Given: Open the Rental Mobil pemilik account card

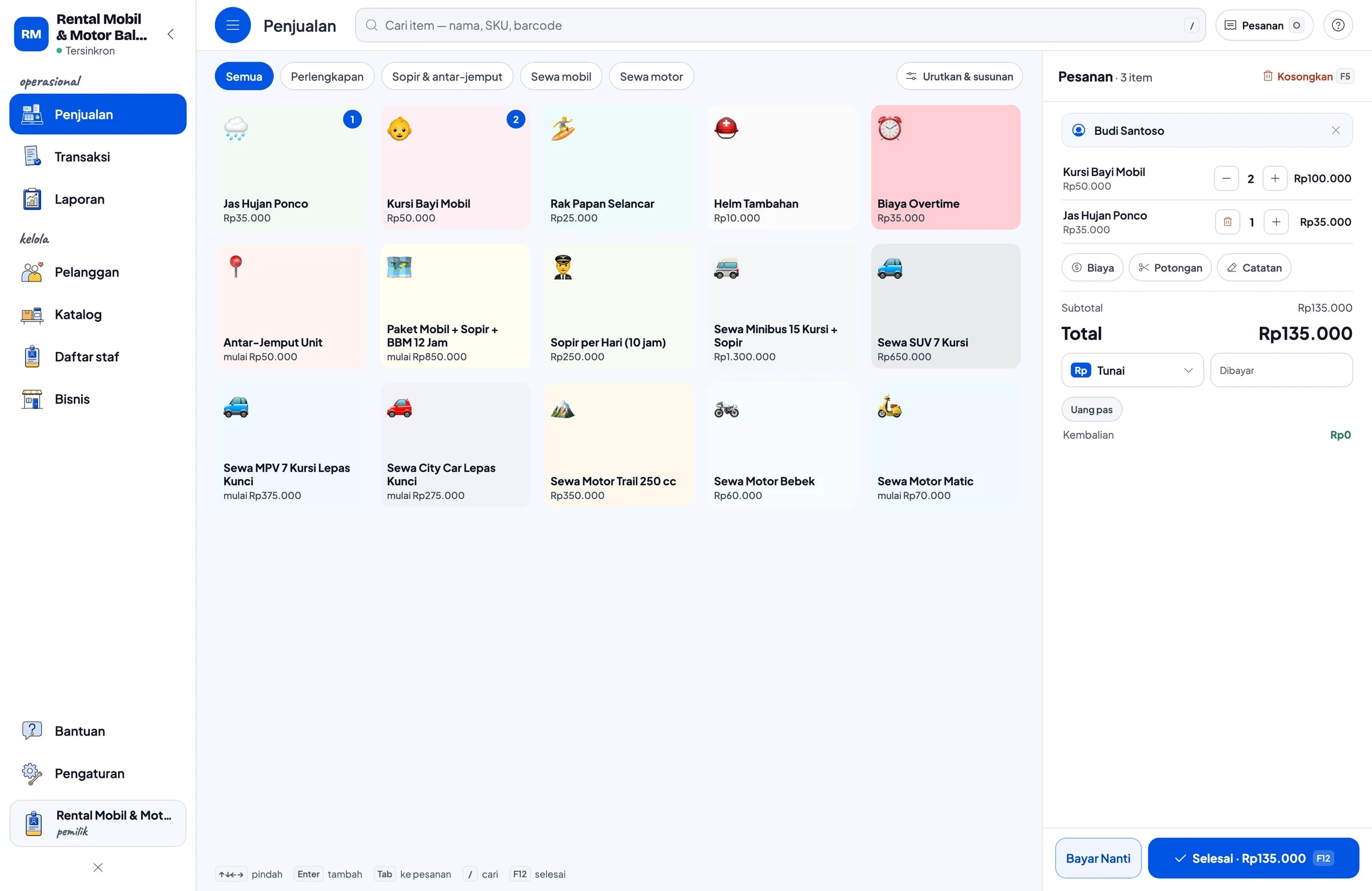Looking at the screenshot, I should (x=98, y=823).
